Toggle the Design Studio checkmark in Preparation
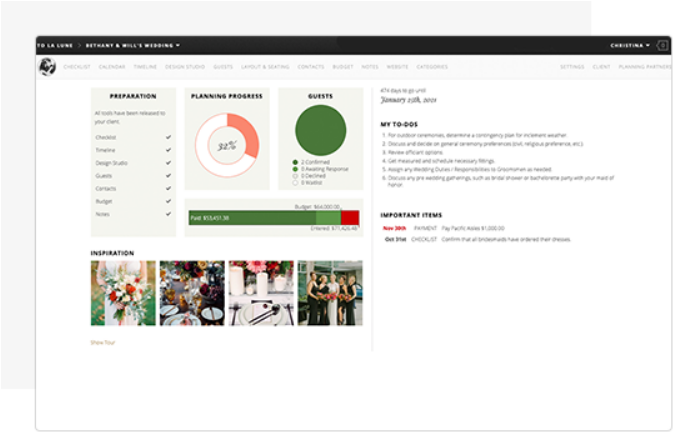674x434 pixels. coord(168,163)
